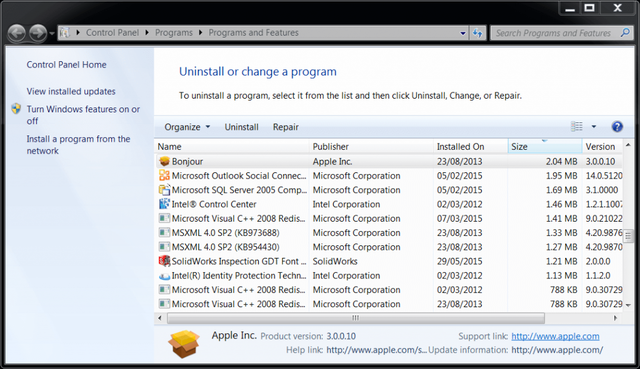Click the change view icon in toolbar
This screenshot has width=640, height=369.
[x=576, y=127]
